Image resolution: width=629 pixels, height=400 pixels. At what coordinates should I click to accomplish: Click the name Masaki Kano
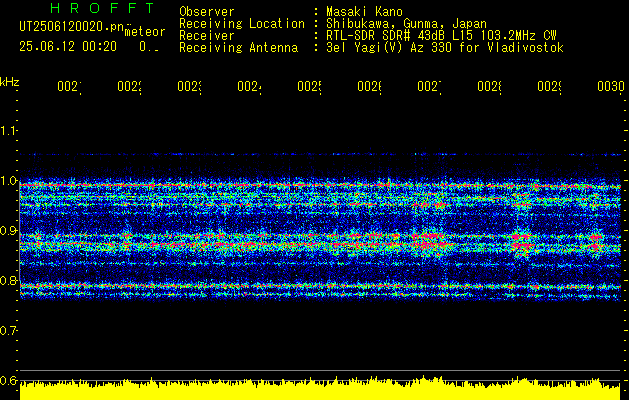click(364, 12)
